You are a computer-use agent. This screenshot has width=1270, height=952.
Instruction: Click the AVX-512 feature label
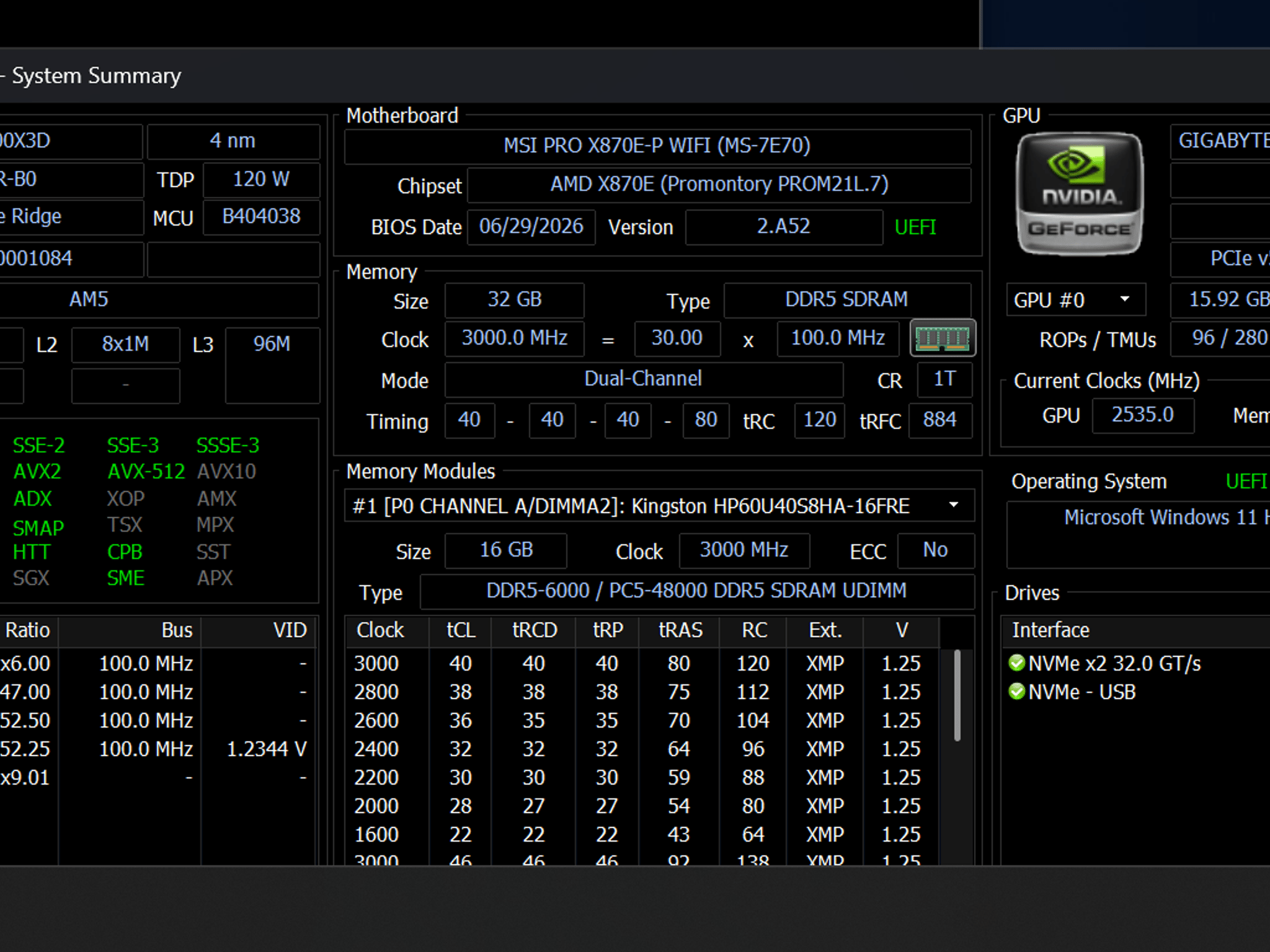[146, 472]
